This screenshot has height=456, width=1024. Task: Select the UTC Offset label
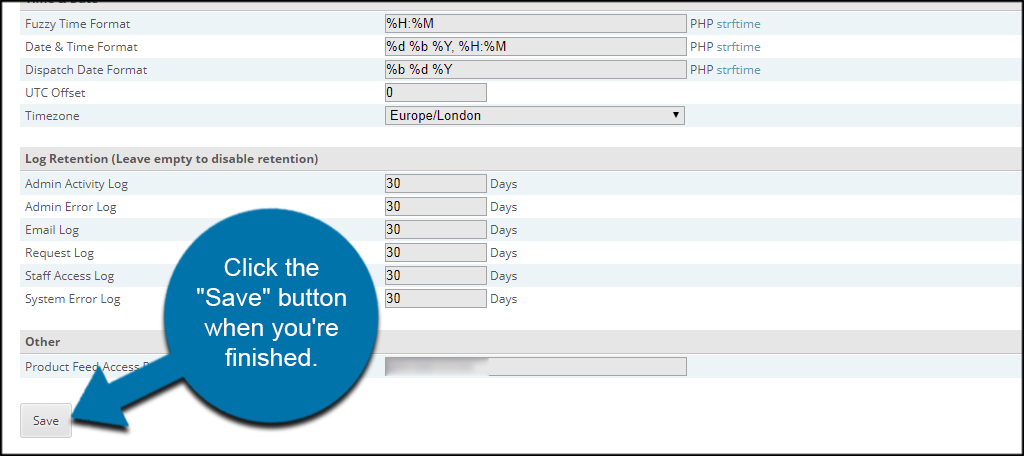pos(55,93)
